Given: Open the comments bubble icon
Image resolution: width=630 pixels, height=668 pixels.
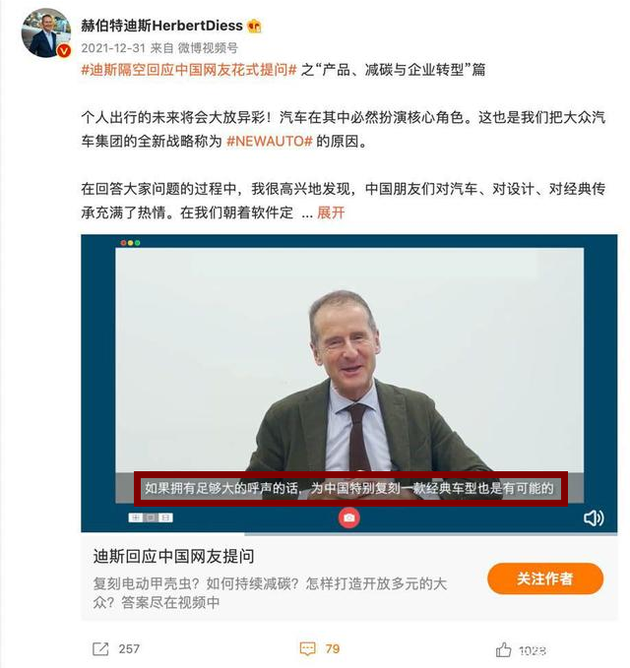Looking at the screenshot, I should [x=308, y=649].
